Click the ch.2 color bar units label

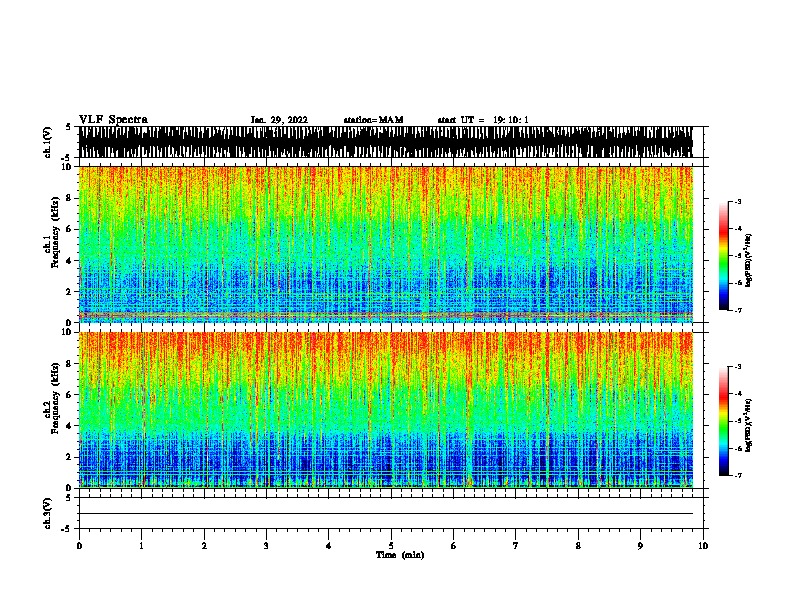click(749, 425)
